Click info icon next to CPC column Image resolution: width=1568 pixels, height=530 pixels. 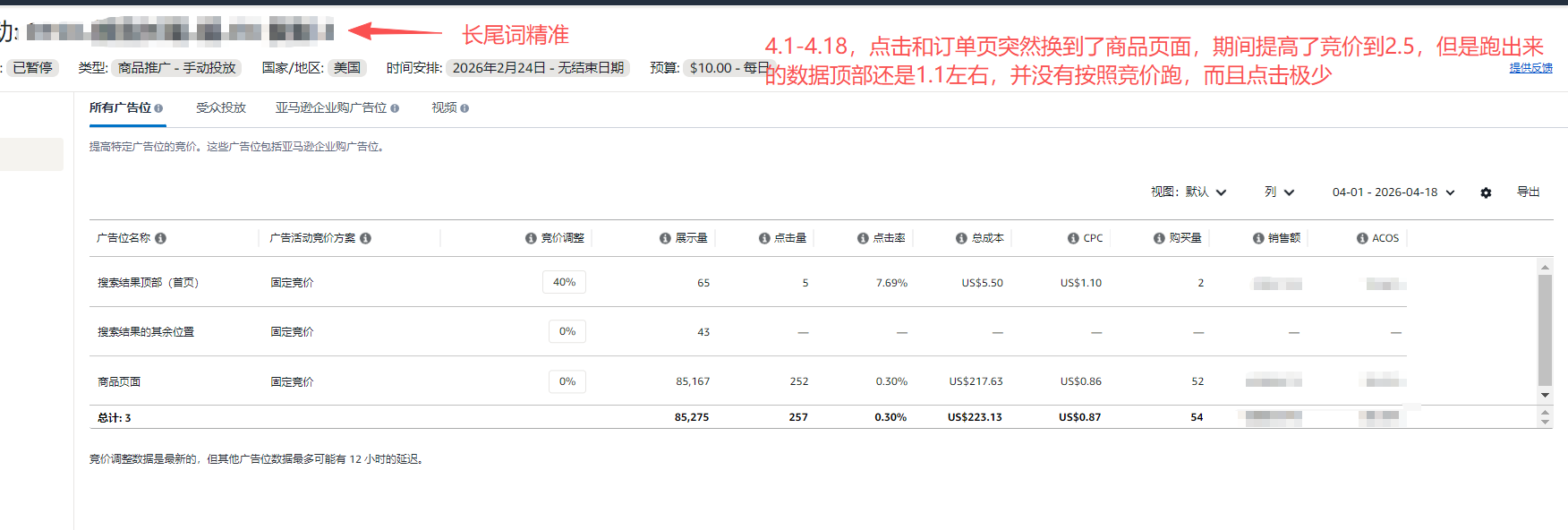1073,238
